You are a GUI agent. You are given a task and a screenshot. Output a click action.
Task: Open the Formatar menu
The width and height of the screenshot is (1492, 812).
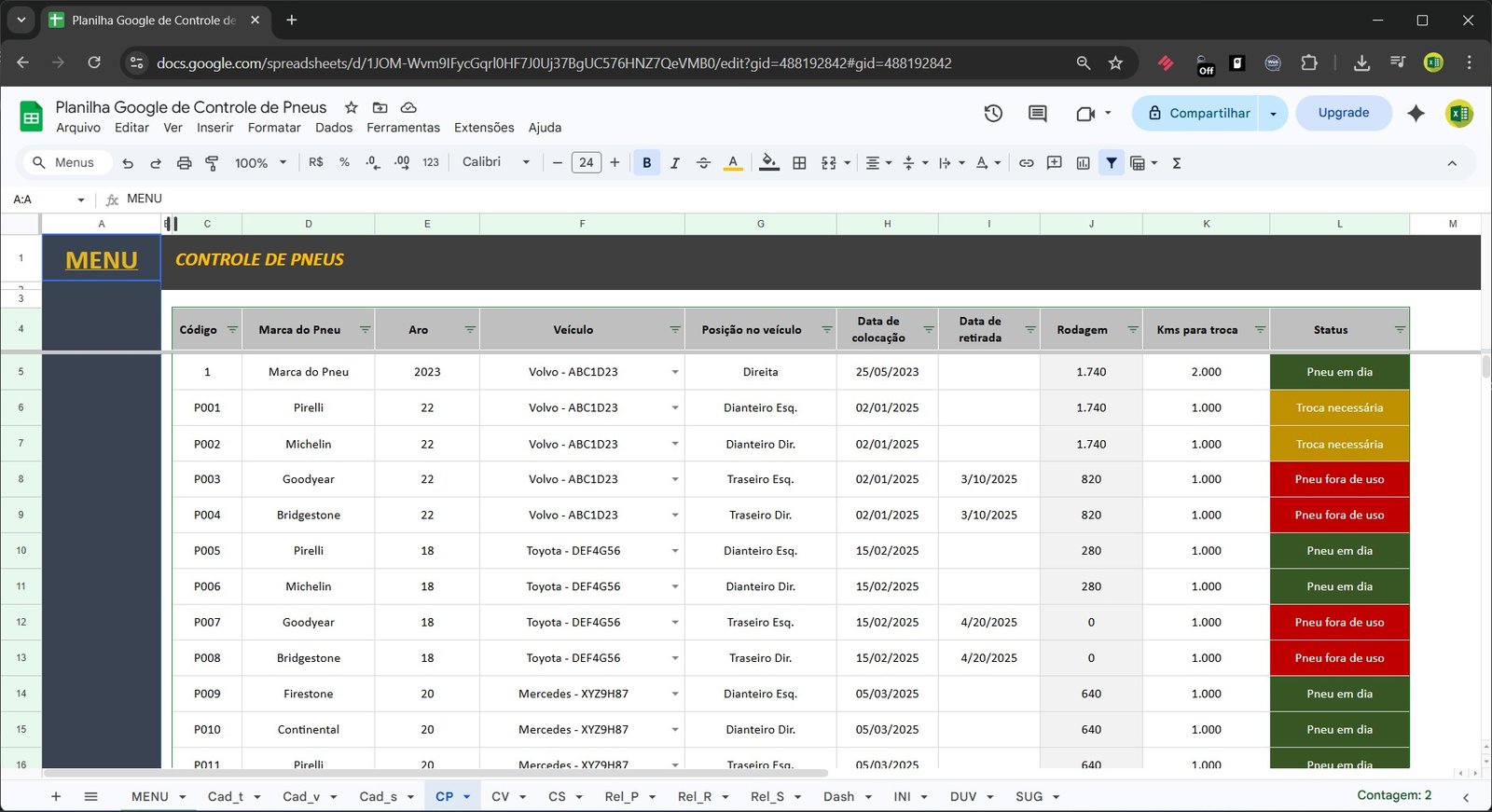(274, 128)
